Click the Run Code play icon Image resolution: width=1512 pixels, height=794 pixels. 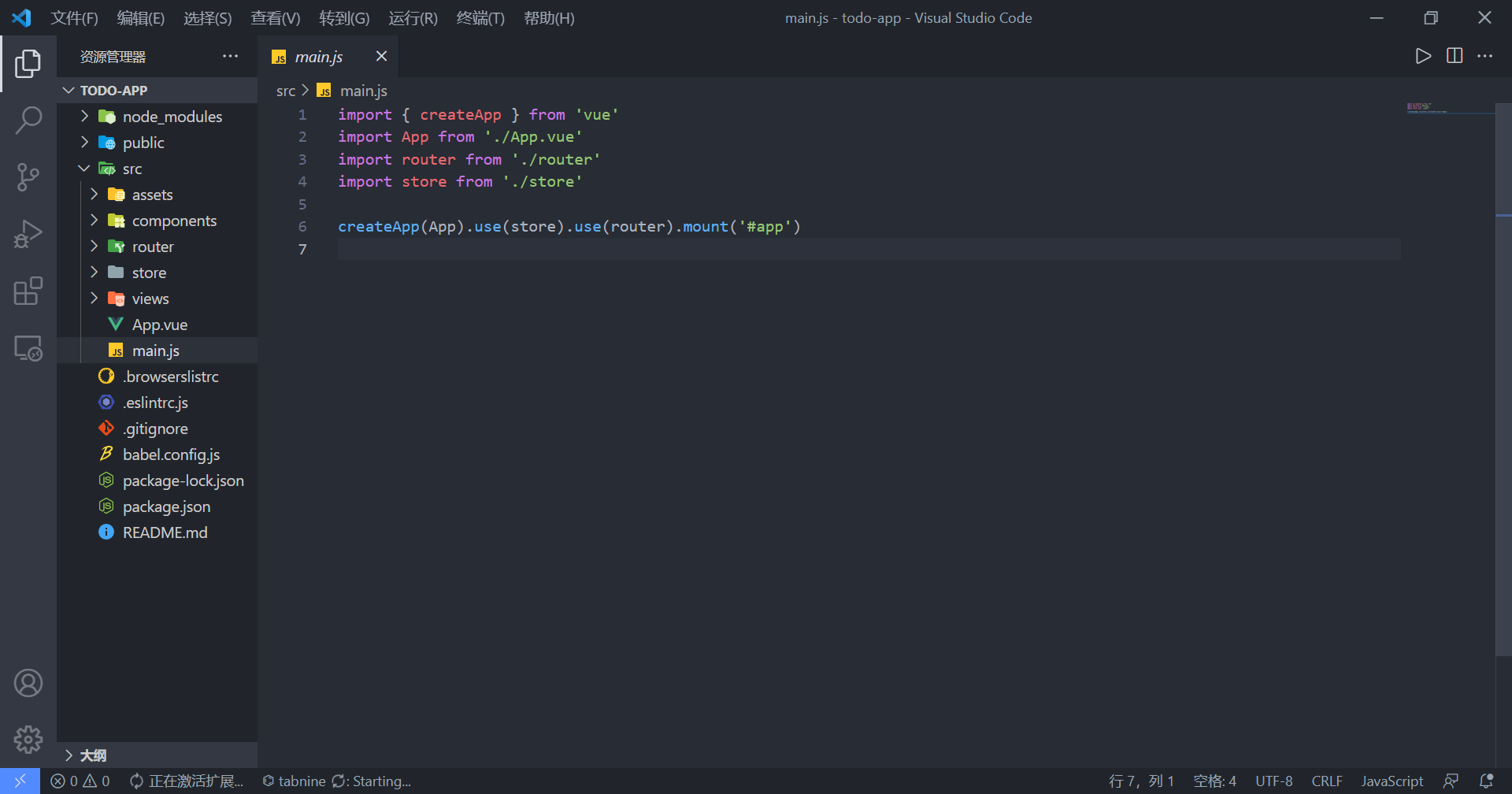1423,56
